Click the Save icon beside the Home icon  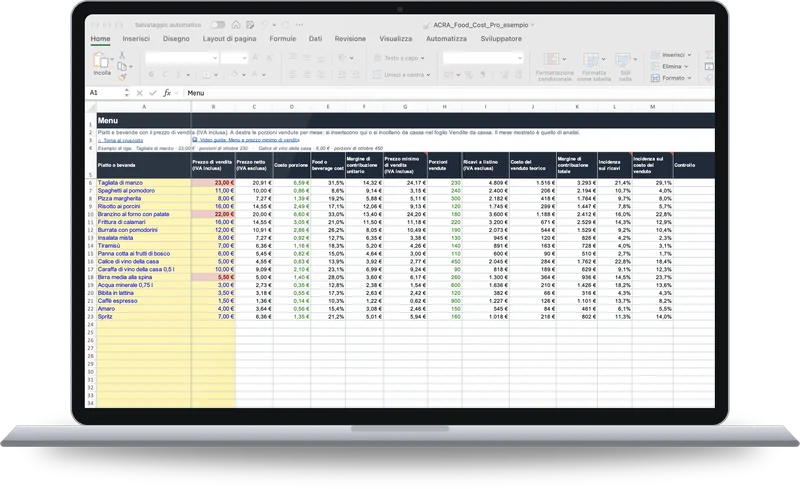[250, 25]
